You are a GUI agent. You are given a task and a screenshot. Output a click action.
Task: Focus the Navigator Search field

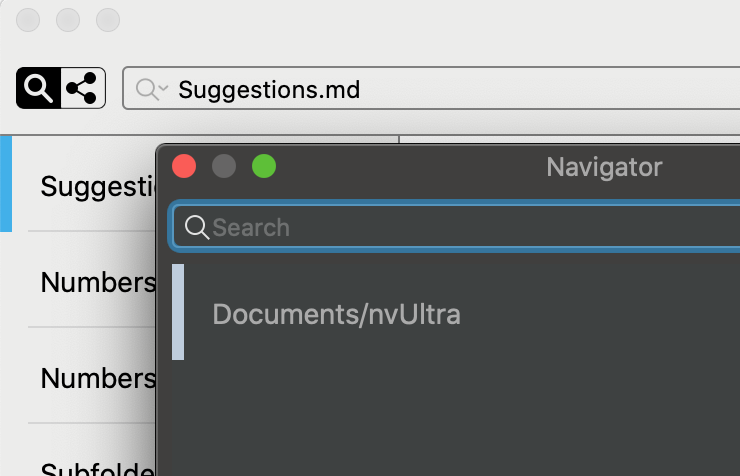point(470,227)
